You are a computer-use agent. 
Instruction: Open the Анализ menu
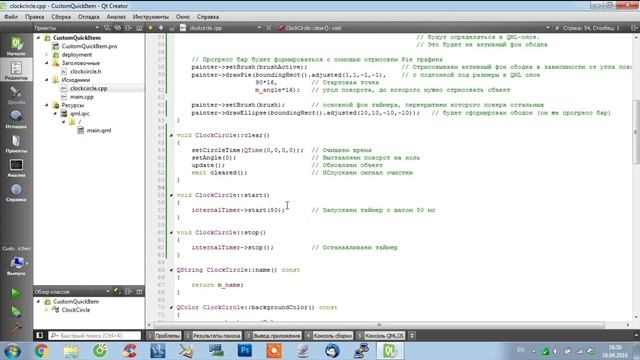click(x=116, y=17)
